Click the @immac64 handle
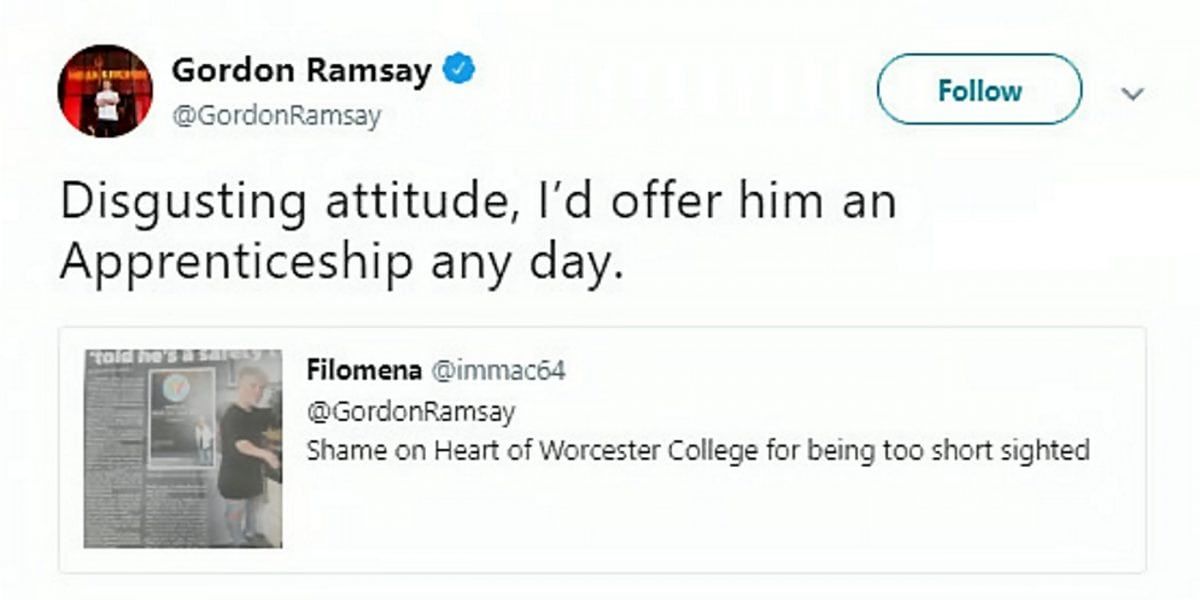This screenshot has height=600, width=1200. [498, 372]
